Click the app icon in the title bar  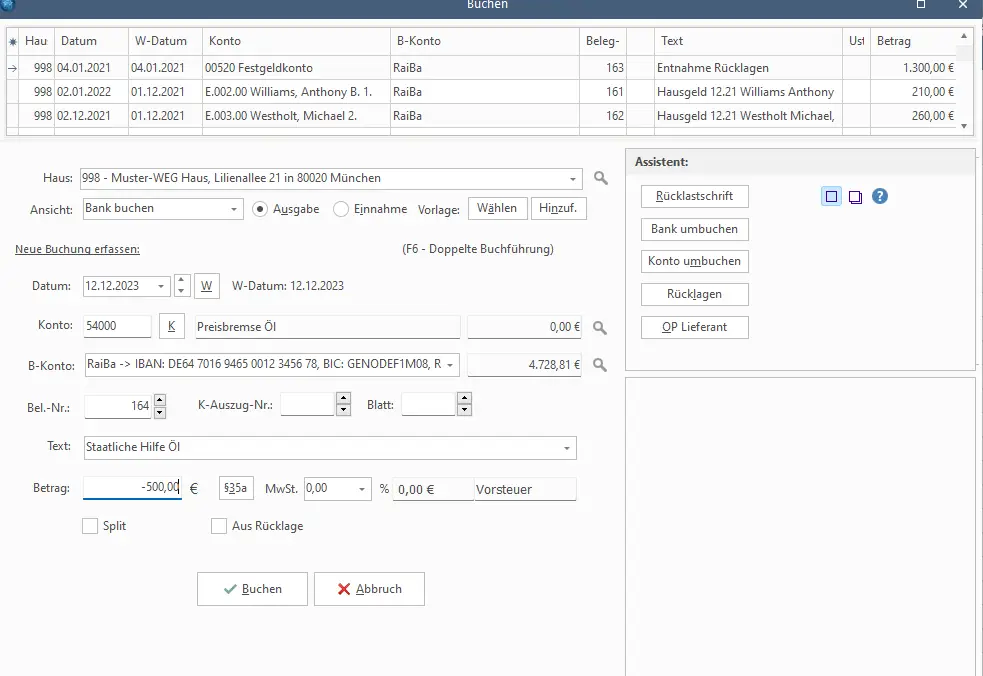tap(7, 4)
